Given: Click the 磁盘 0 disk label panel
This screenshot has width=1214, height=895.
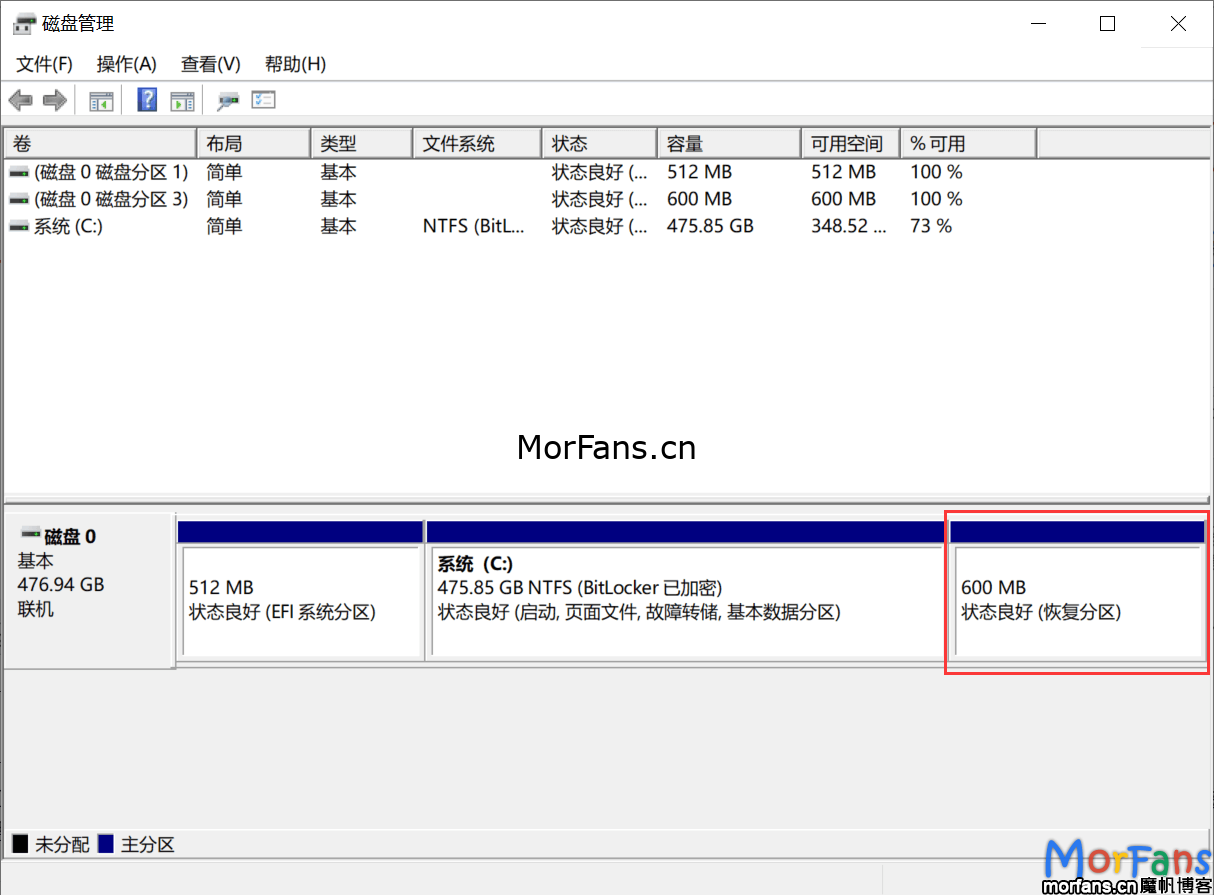Looking at the screenshot, I should click(x=89, y=590).
